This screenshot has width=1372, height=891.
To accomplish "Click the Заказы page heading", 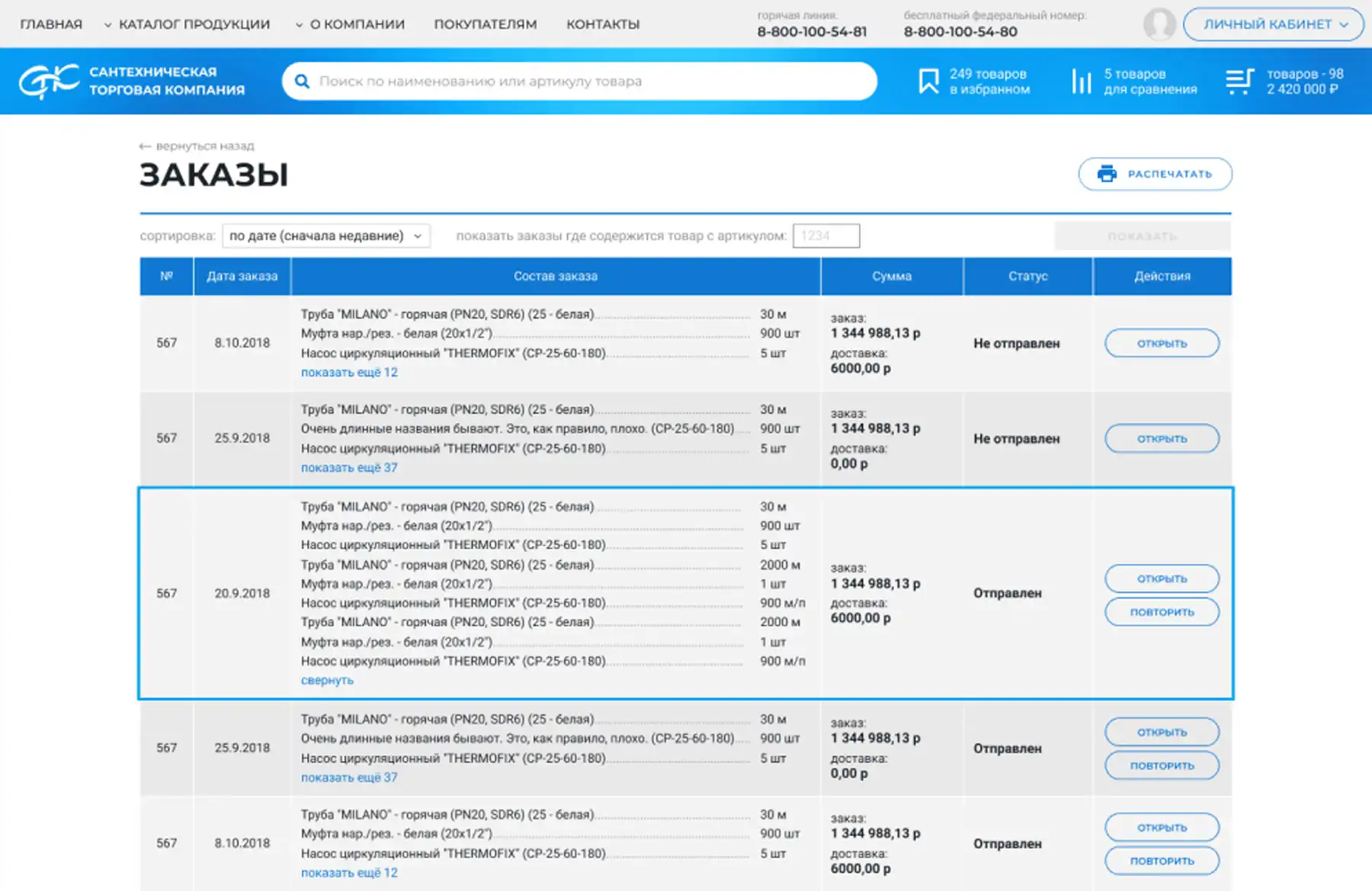I will click(214, 175).
